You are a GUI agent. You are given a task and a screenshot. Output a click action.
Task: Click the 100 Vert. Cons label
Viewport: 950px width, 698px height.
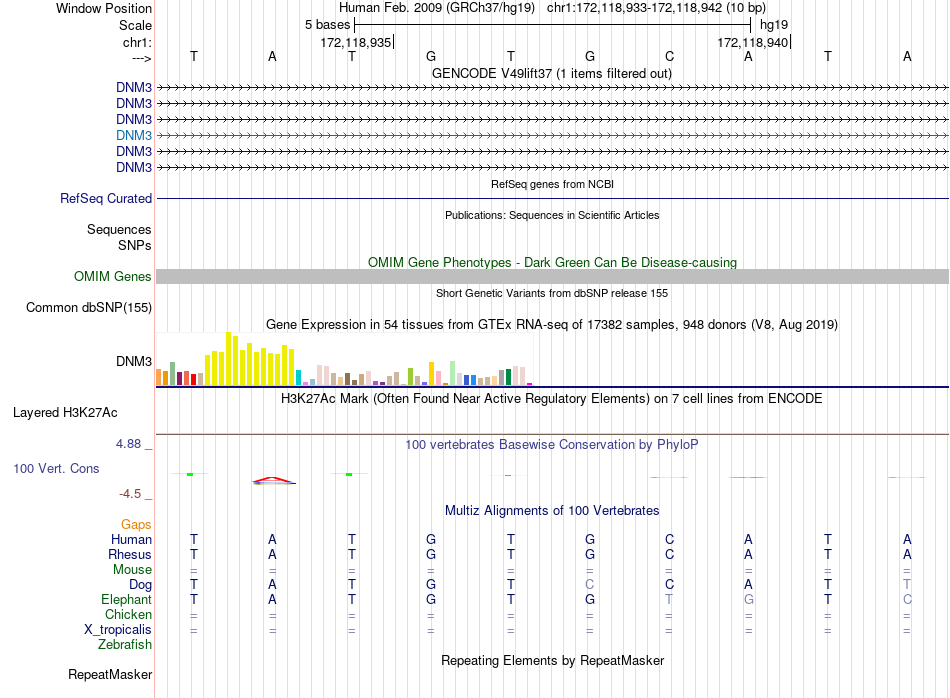tap(56, 468)
